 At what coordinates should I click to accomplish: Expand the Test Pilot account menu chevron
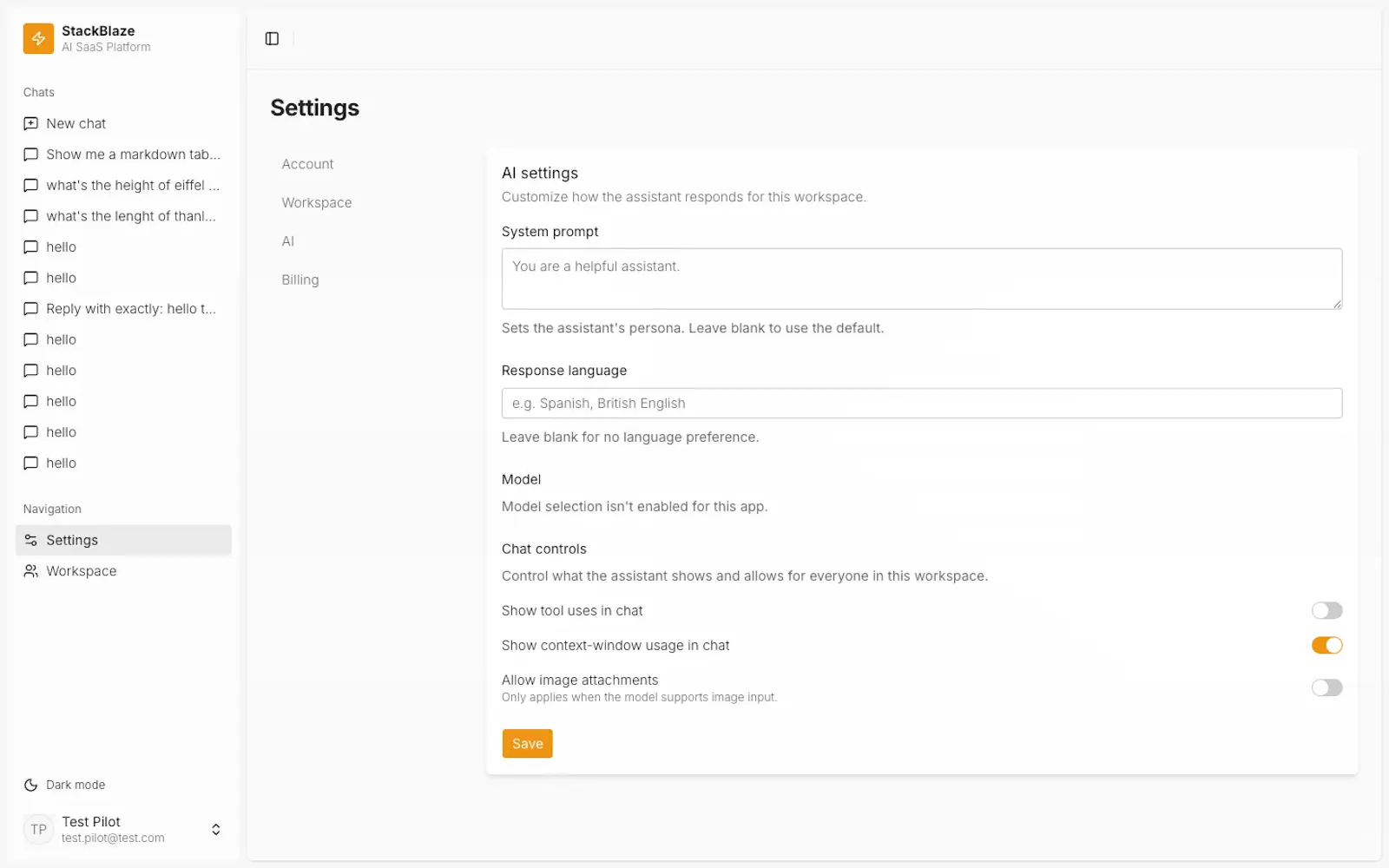pyautogui.click(x=216, y=830)
